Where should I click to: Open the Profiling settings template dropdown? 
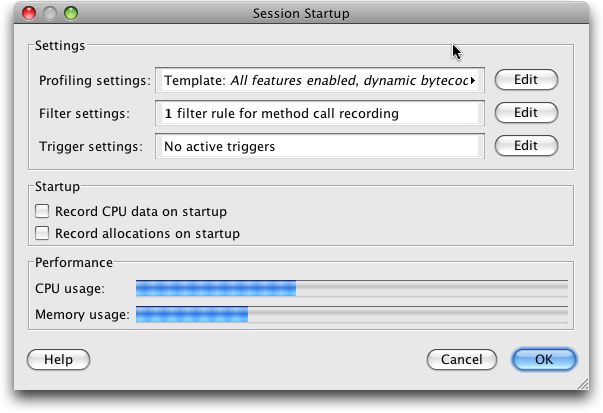[318, 80]
